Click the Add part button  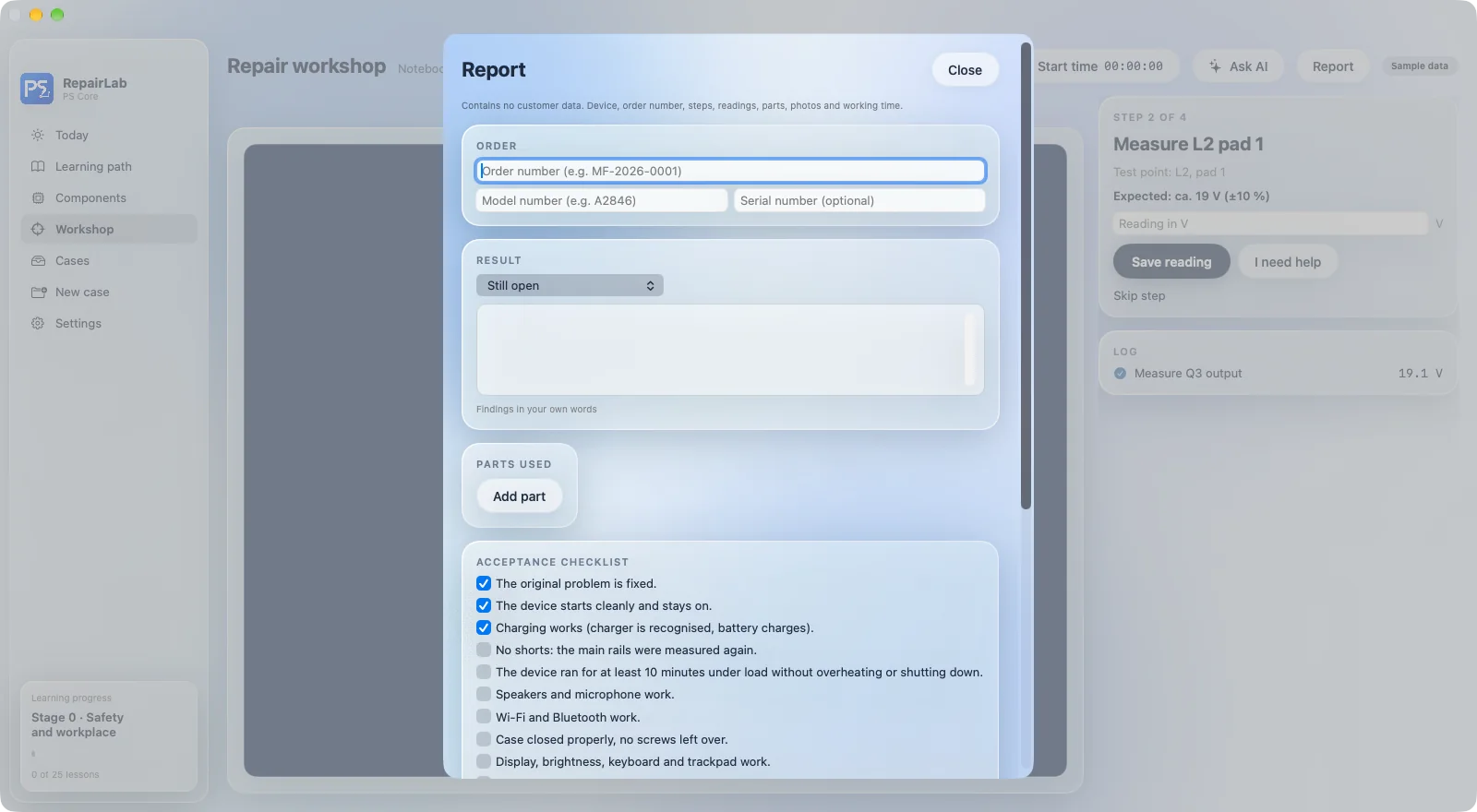tap(519, 496)
